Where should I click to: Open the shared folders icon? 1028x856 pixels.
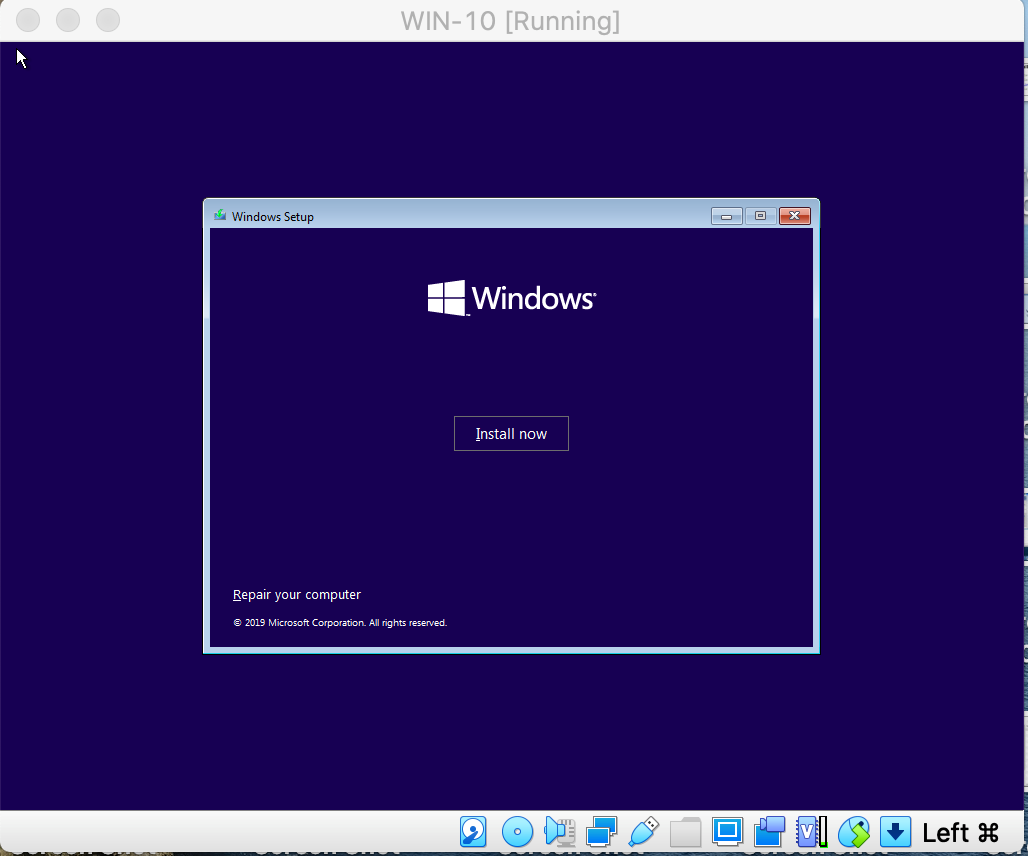(x=685, y=832)
